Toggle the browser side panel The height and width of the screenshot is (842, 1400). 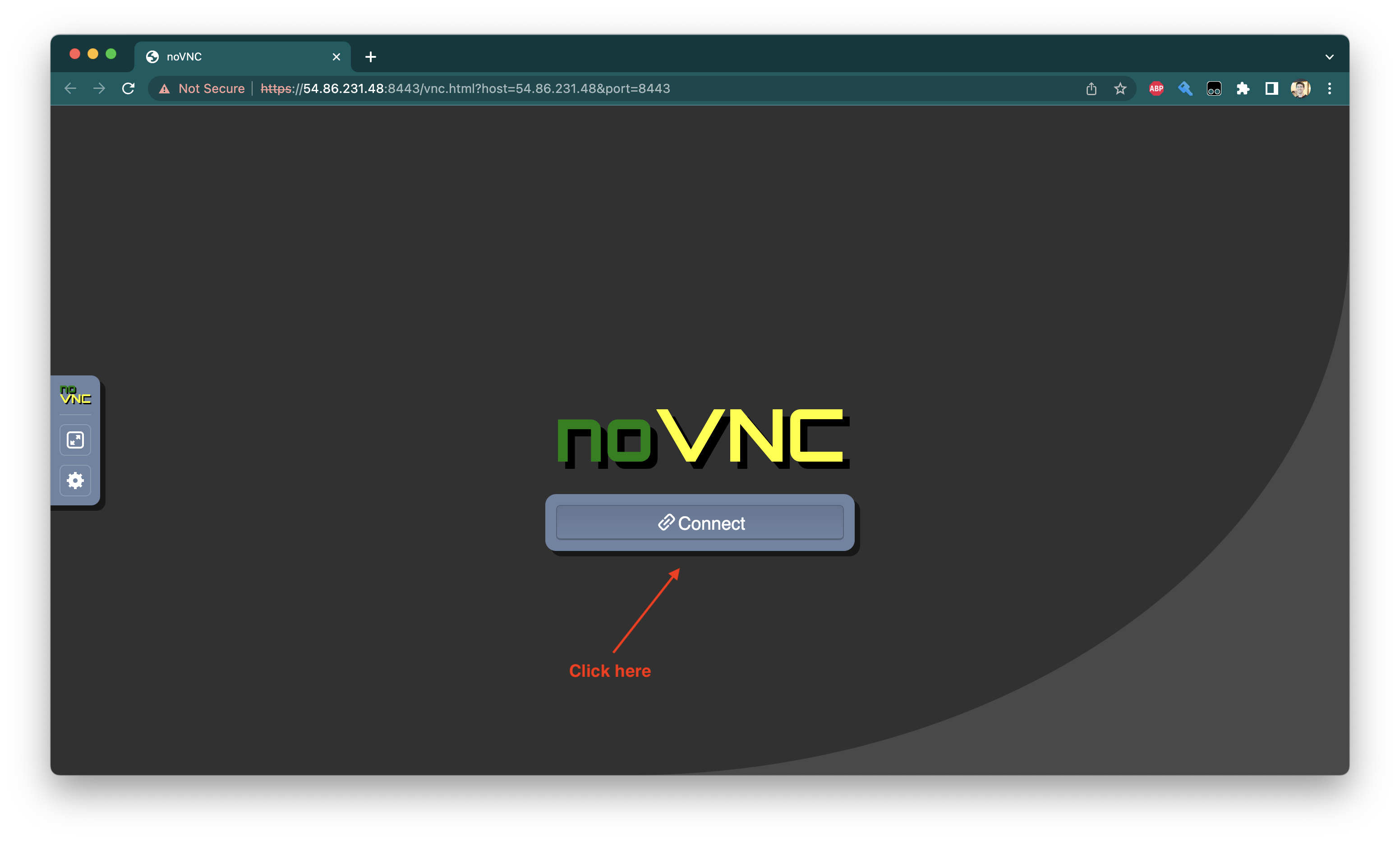coord(1272,88)
